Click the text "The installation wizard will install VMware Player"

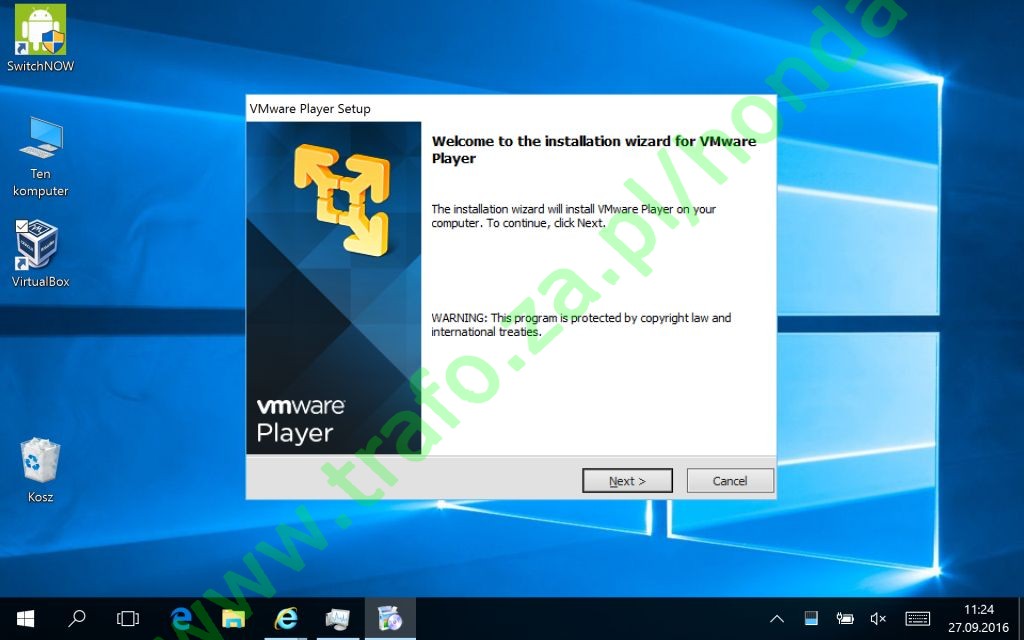(x=573, y=216)
